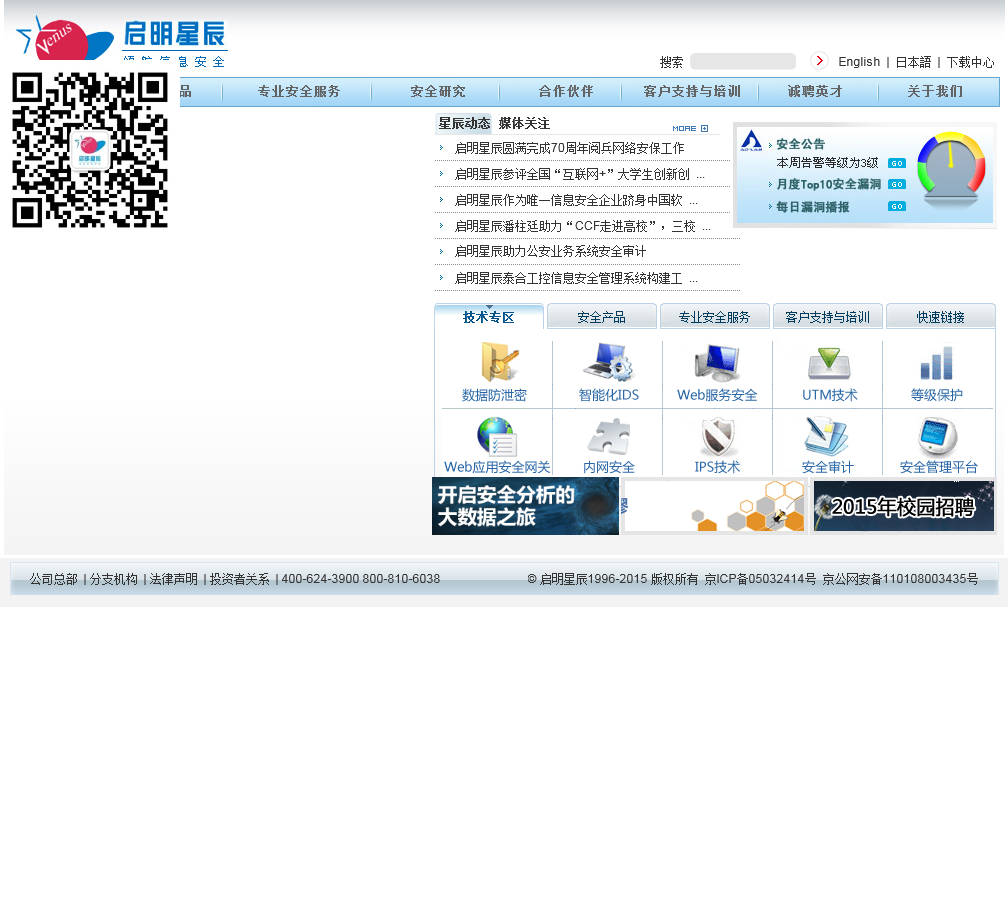Select the 星辰动态 news tab
Image resolution: width=1008 pixels, height=916 pixels.
464,123
